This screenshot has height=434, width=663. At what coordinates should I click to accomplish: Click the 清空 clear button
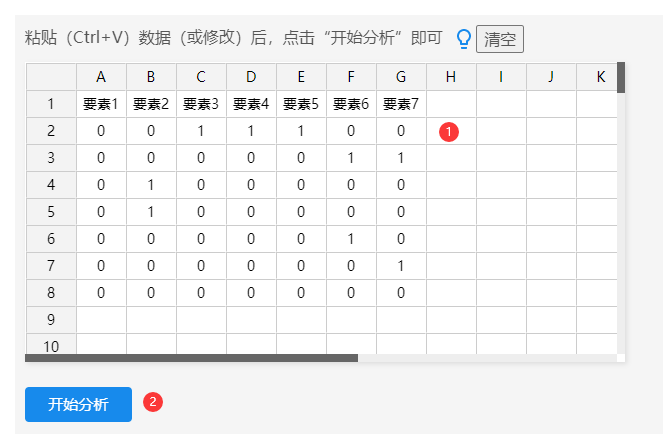point(499,40)
